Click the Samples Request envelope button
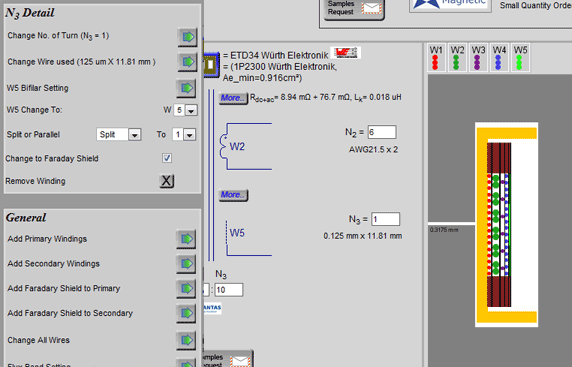The height and width of the screenshot is (367, 572). (354, 8)
